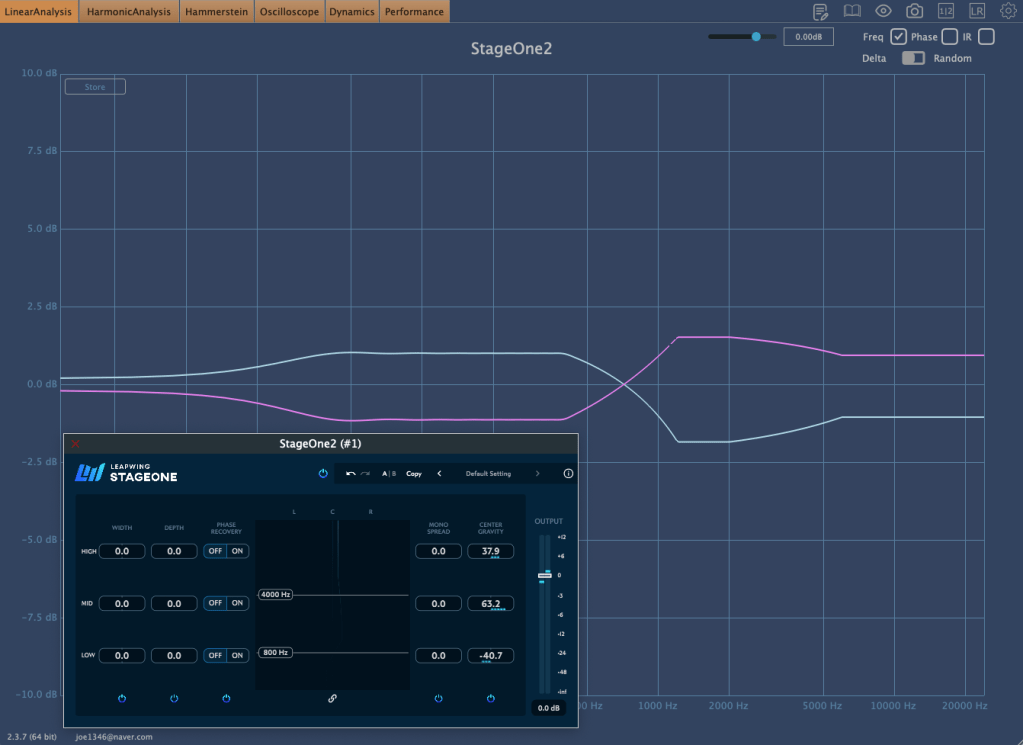This screenshot has width=1023, height=745.
Task: Open the notes editor icon
Action: click(821, 11)
